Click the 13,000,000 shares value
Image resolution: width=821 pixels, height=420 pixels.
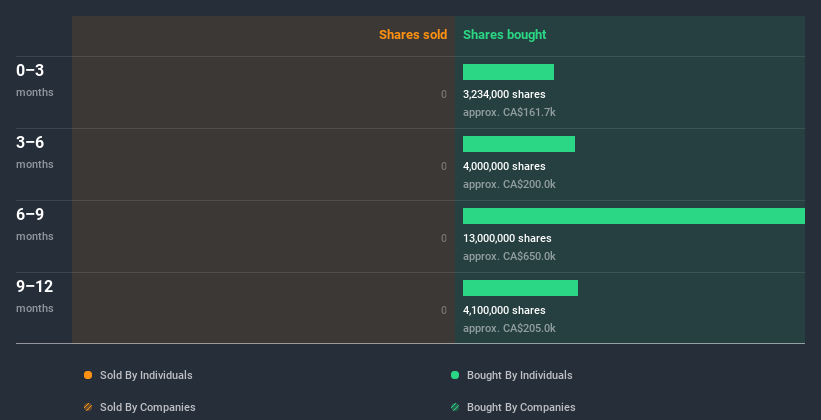click(x=507, y=238)
